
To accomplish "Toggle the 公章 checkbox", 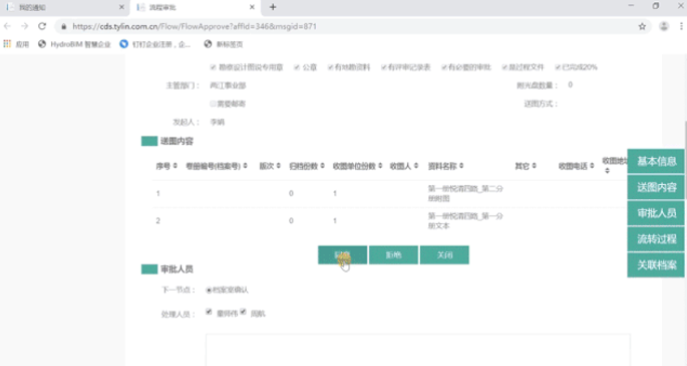I will click(297, 67).
